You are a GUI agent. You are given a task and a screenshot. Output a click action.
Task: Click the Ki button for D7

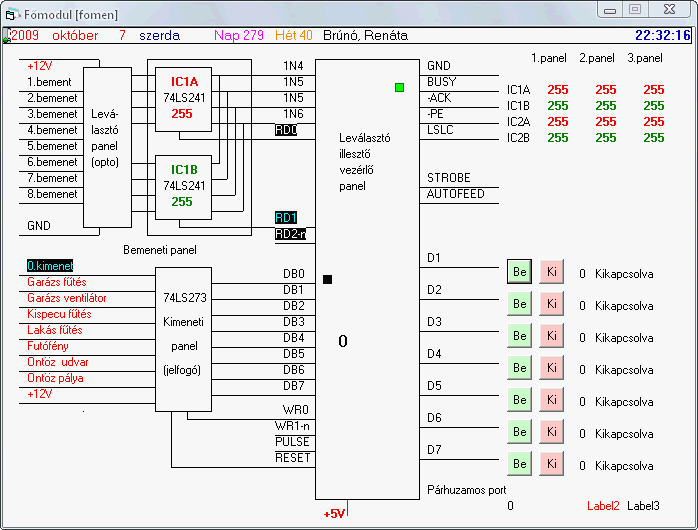pyautogui.click(x=552, y=464)
